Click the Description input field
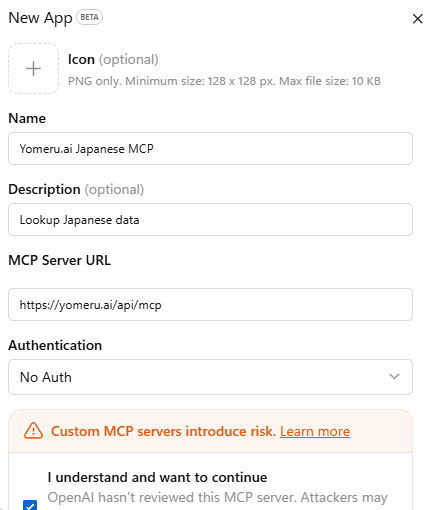The width and height of the screenshot is (430, 510). point(210,220)
